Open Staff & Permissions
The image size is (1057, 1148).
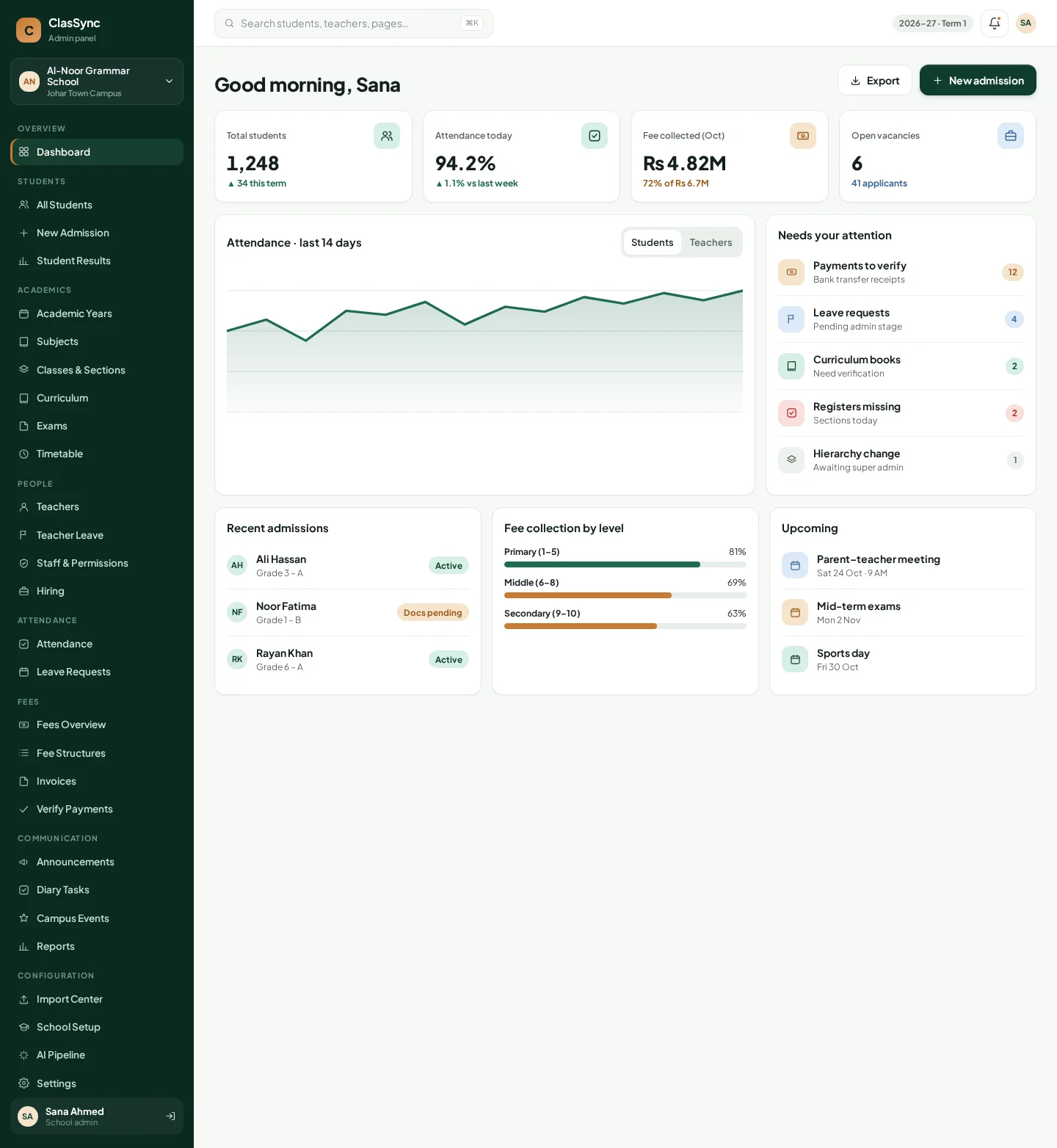[x=97, y=563]
